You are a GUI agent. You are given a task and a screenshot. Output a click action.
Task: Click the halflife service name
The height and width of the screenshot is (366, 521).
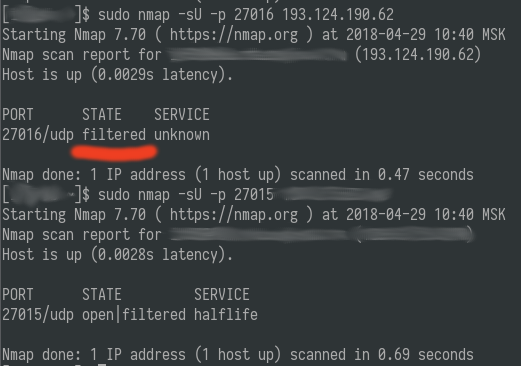click(226, 315)
